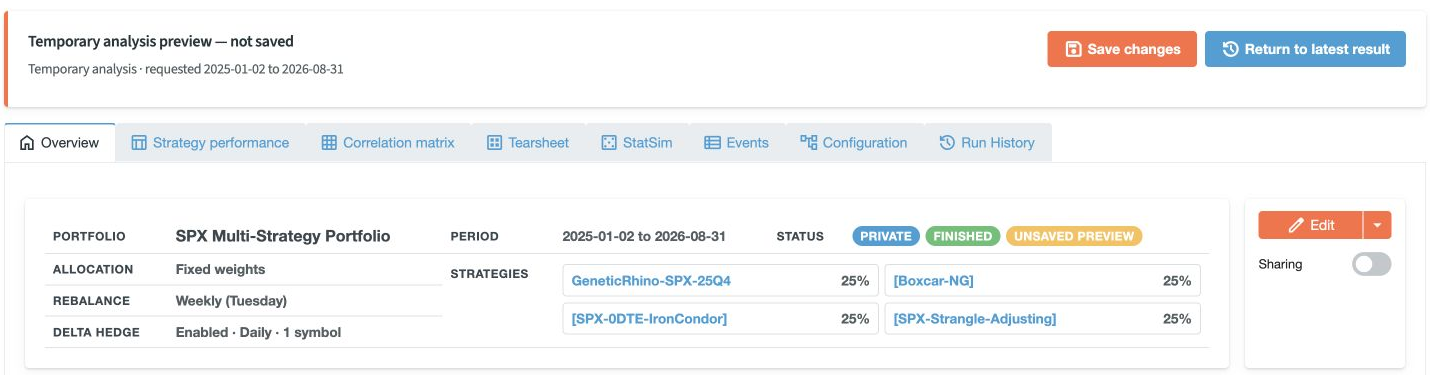Click the delta hedge Enabled · Daily value
Screen dimensions: 1430x375
point(258,332)
